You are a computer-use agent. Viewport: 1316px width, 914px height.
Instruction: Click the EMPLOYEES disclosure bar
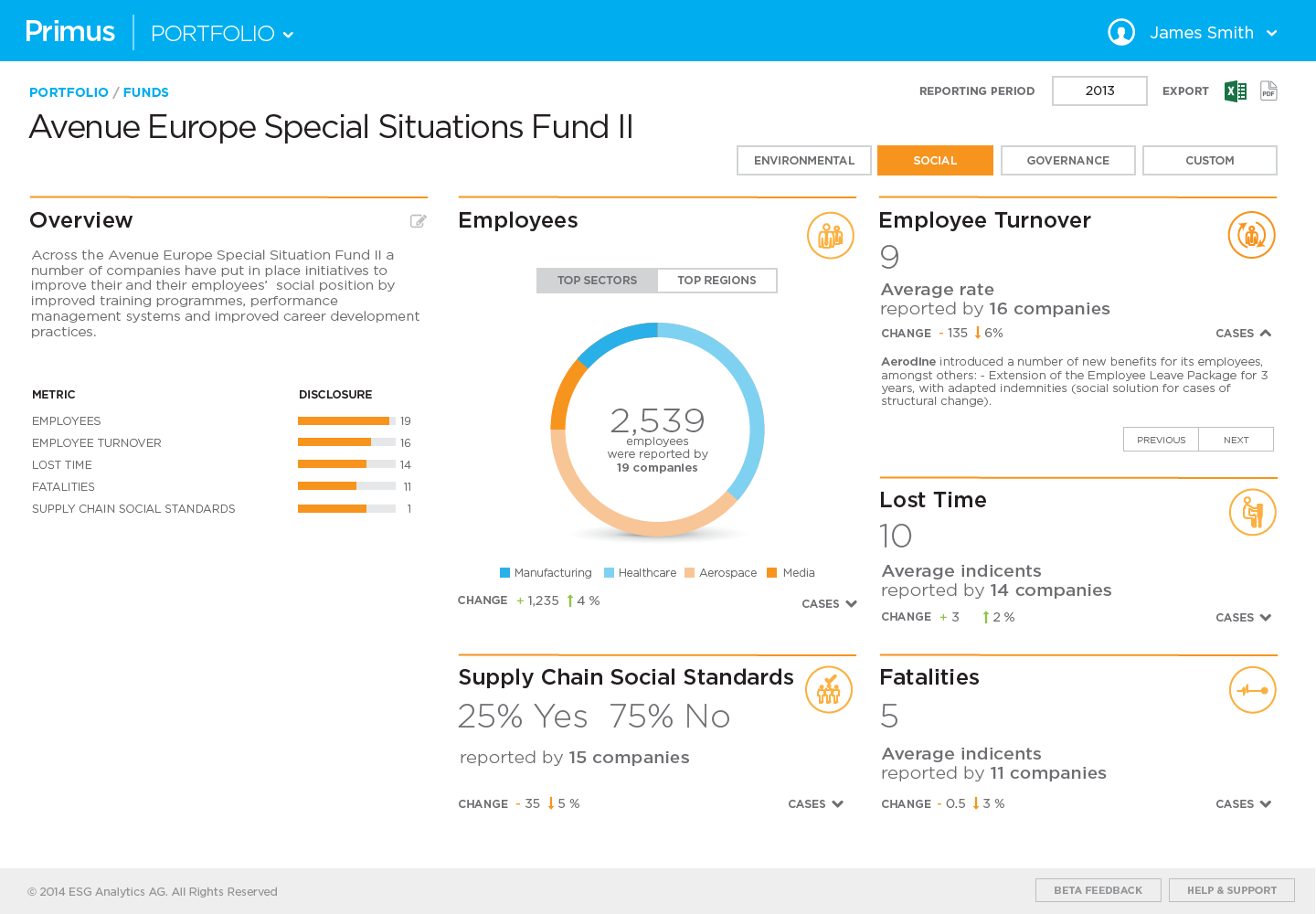(x=346, y=421)
